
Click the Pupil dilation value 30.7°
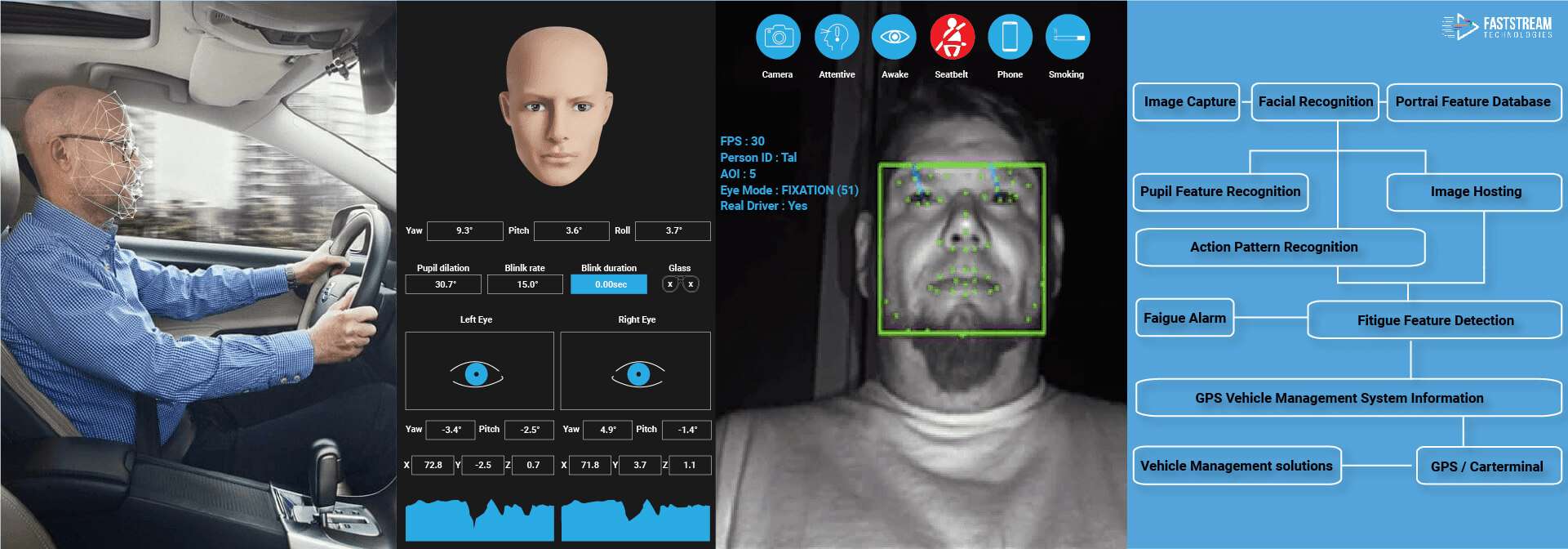(443, 284)
